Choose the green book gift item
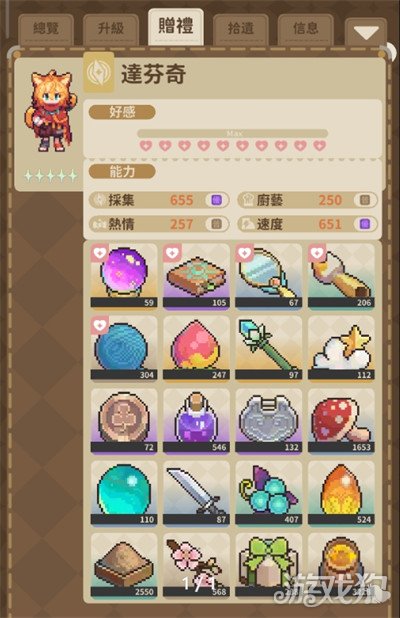 [x=196, y=276]
